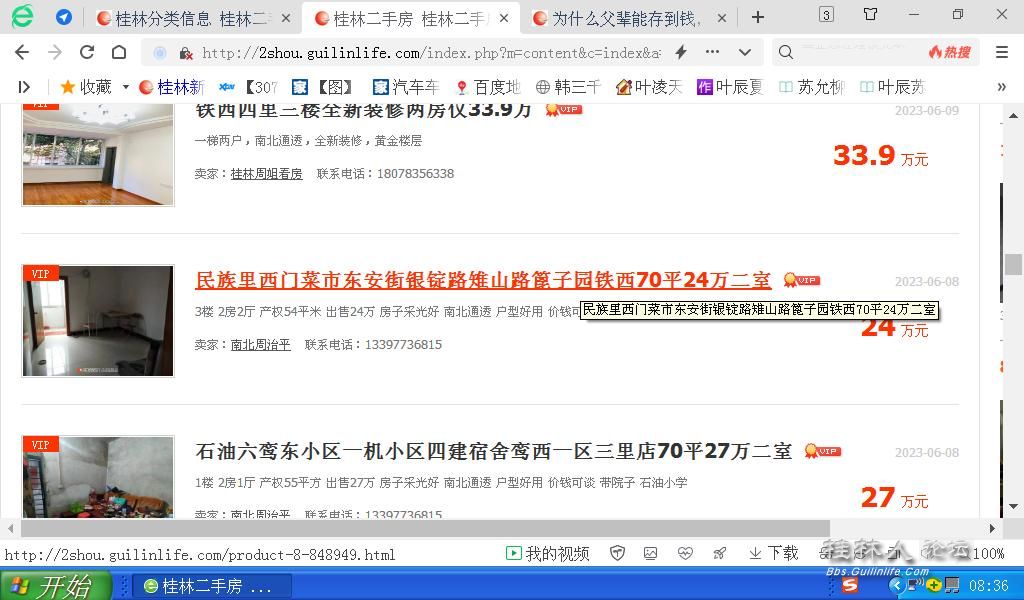Open the 100% zoom level control
The height and width of the screenshot is (600, 1024).
click(x=989, y=554)
